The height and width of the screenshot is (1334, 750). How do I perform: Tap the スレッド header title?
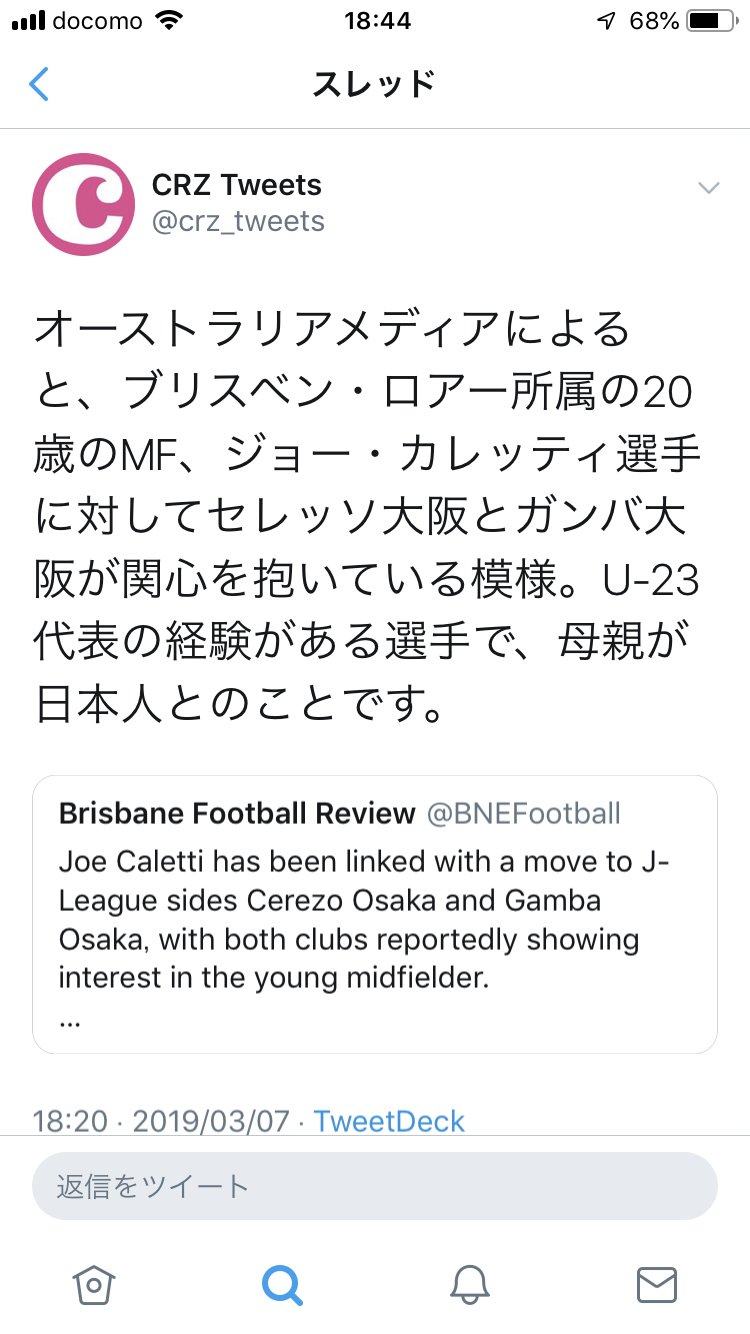374,84
